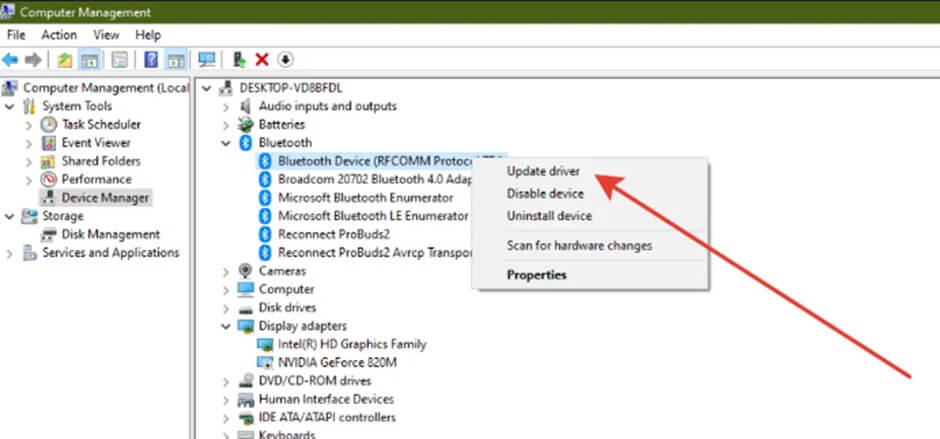Click Computer Management title bar app icon
Screen dimensions: 940x439
click(7, 11)
